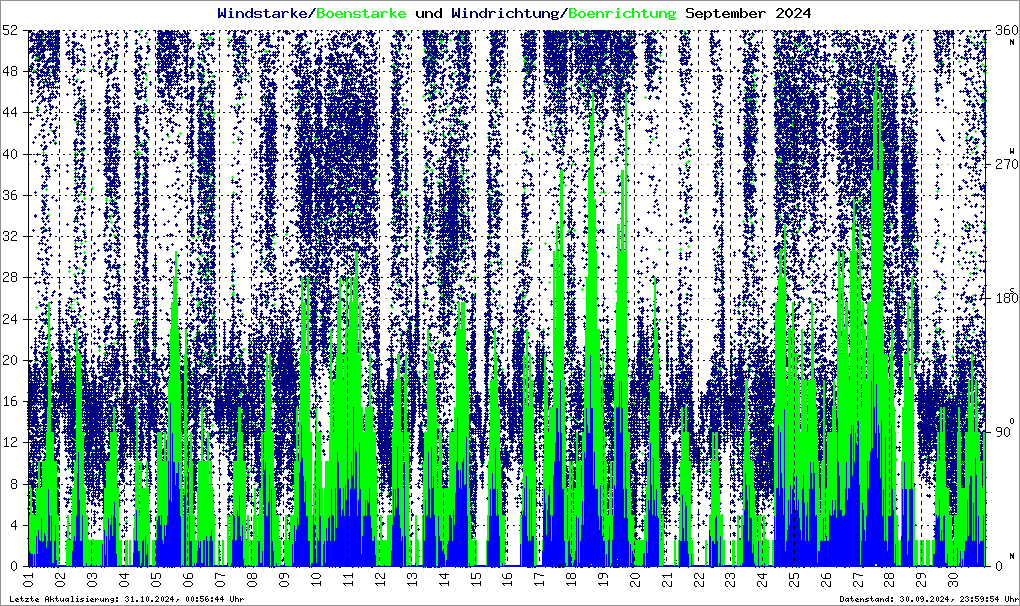
Task: Click the left-axis wind speed value 48
Action: pos(10,72)
